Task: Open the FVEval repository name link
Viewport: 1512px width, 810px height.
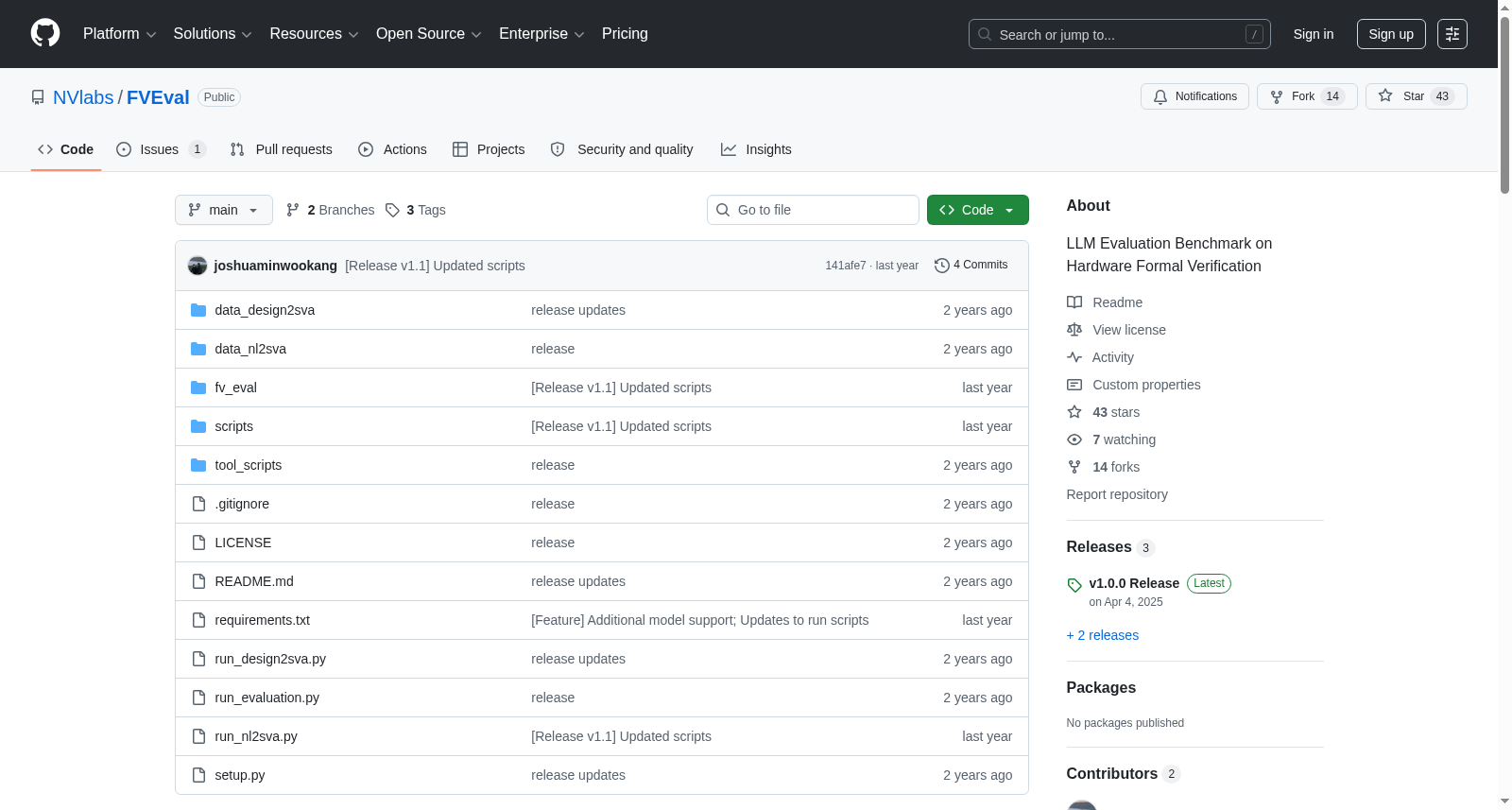Action: [x=158, y=97]
